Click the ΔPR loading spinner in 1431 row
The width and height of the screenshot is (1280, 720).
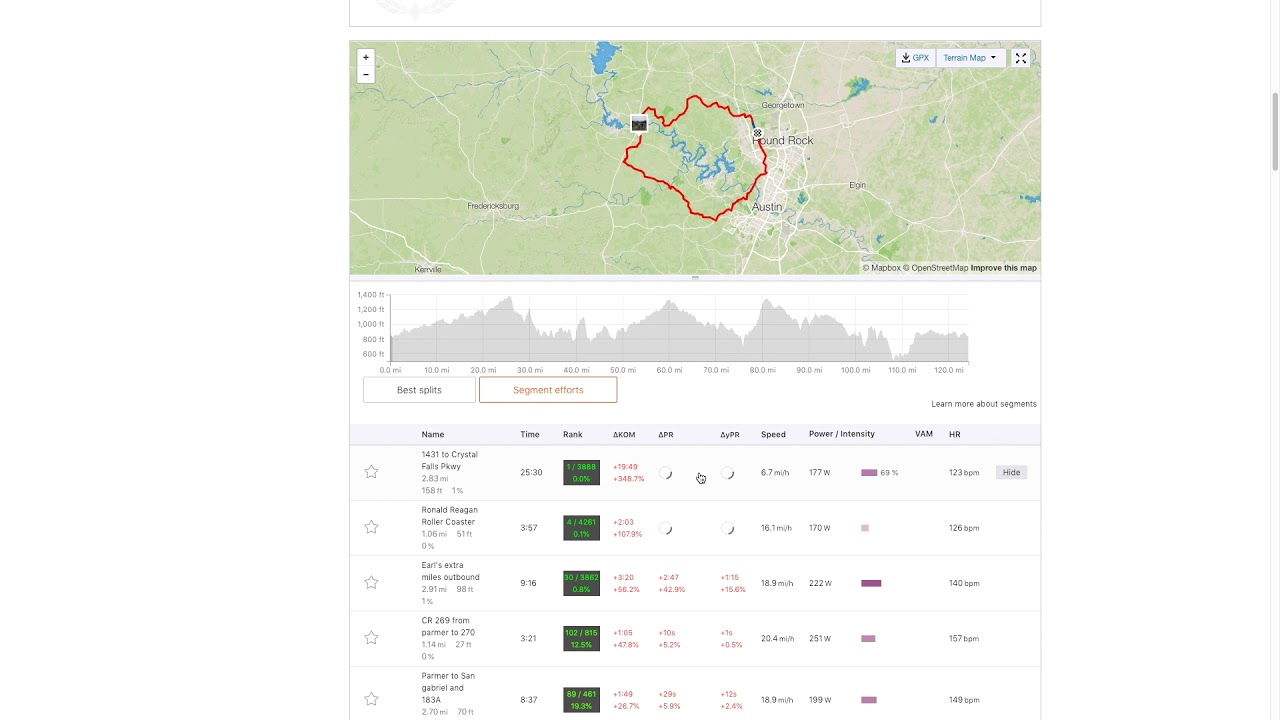(666, 473)
